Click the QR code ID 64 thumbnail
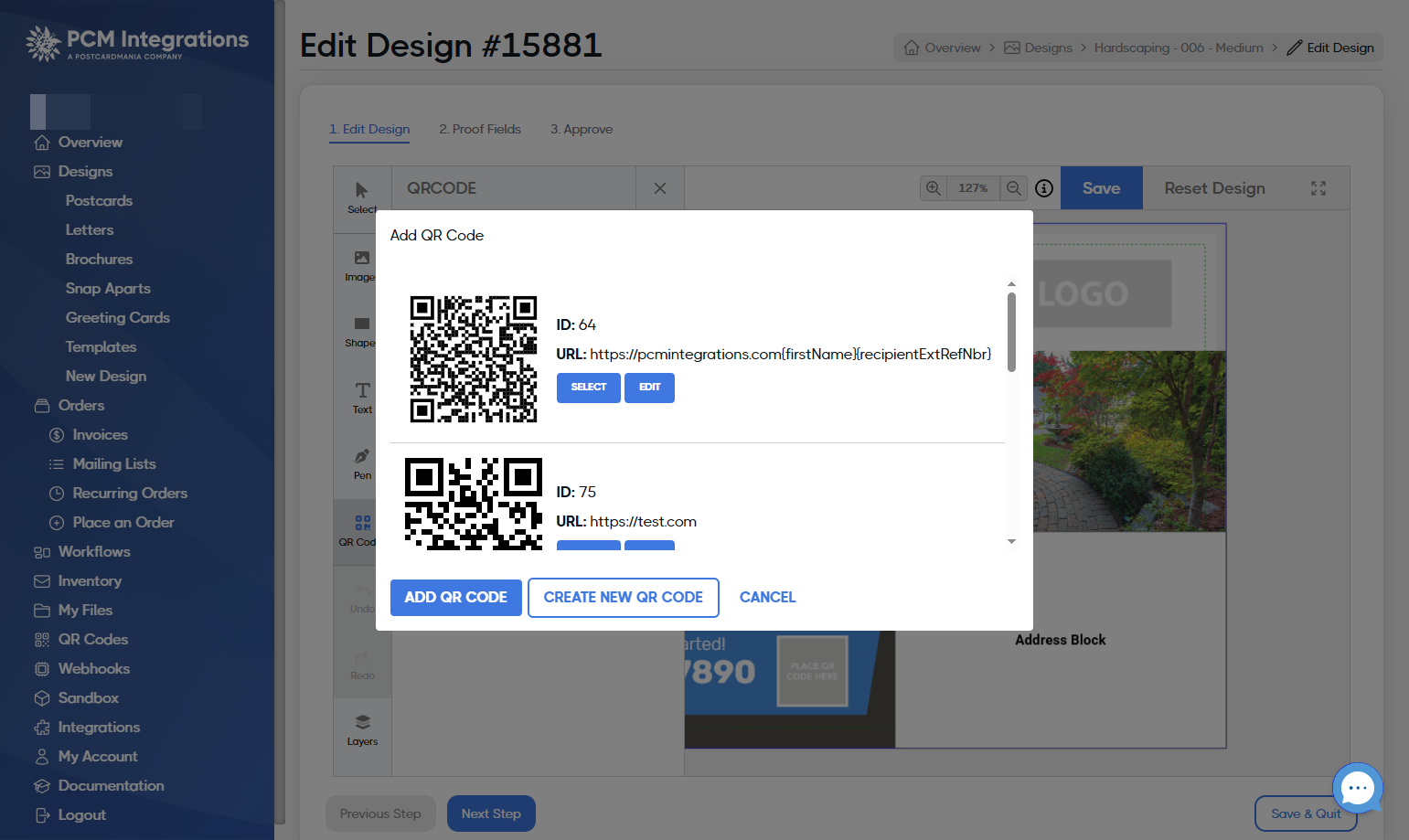The height and width of the screenshot is (840, 1409). [474, 359]
